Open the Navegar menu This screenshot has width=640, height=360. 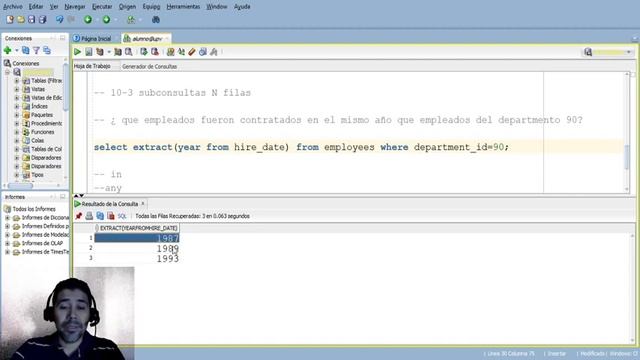(75, 7)
